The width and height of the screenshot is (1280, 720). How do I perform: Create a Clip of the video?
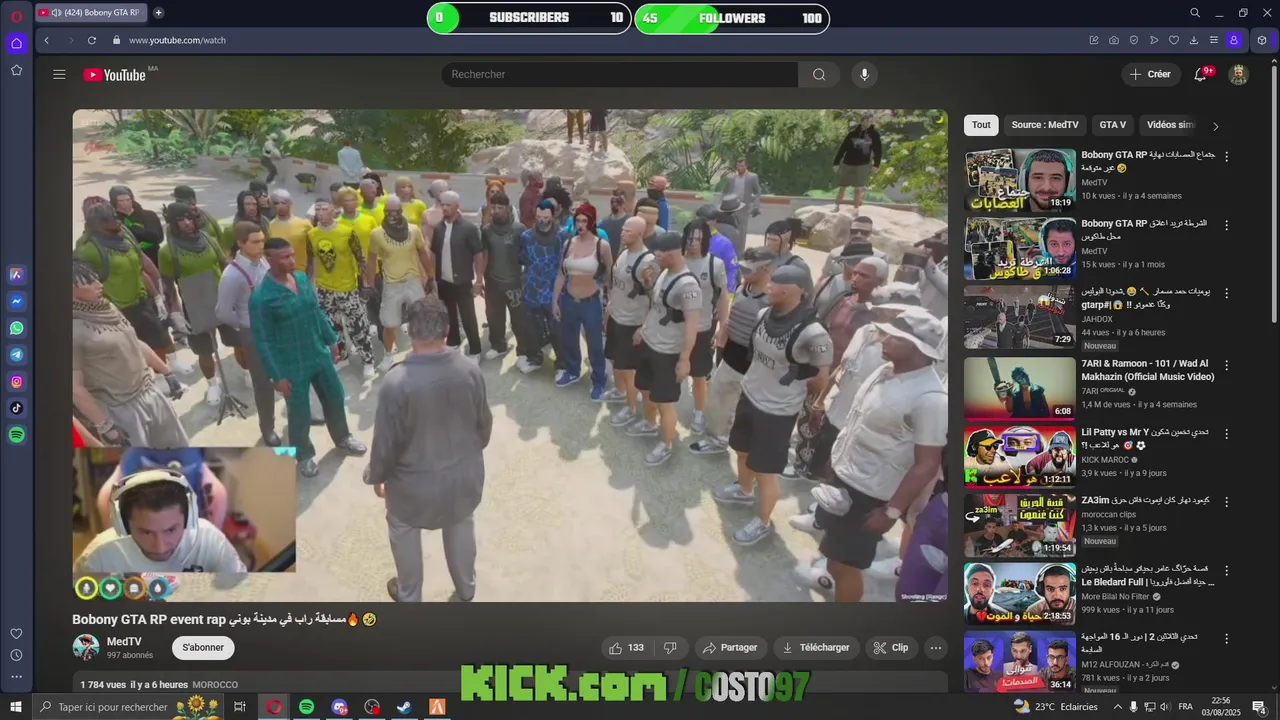[891, 648]
